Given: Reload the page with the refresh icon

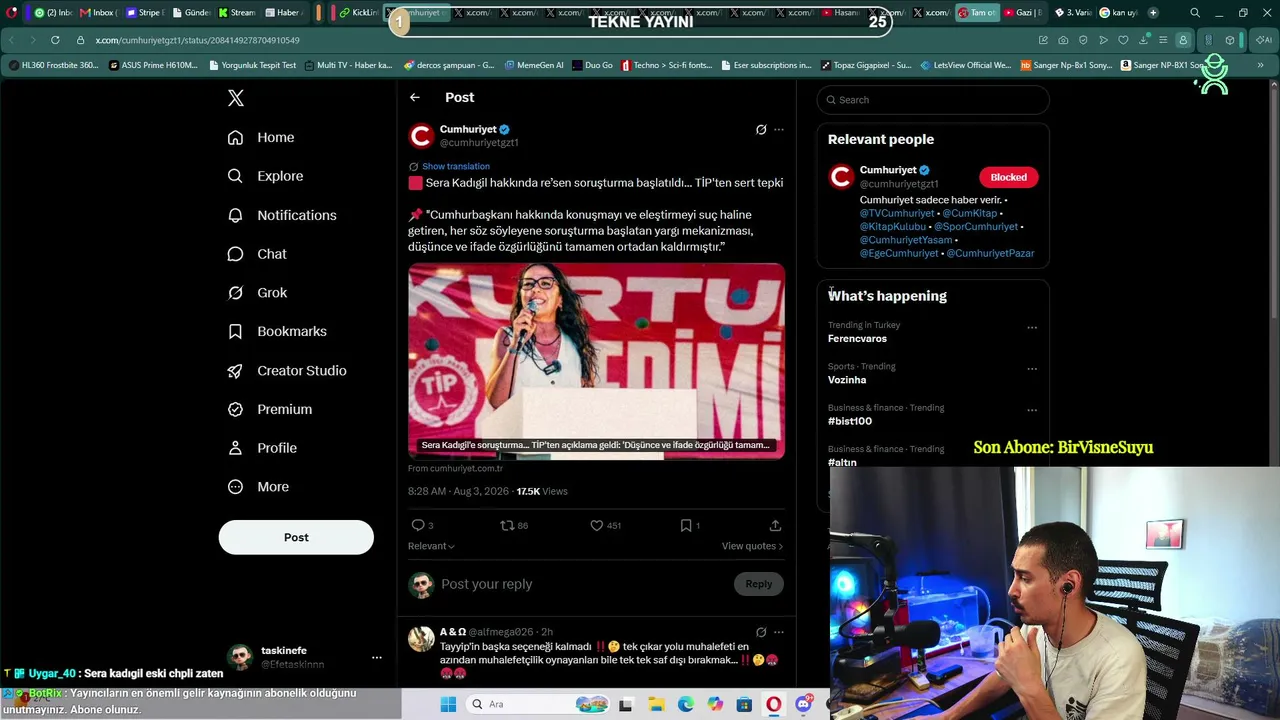Looking at the screenshot, I should pyautogui.click(x=54, y=40).
